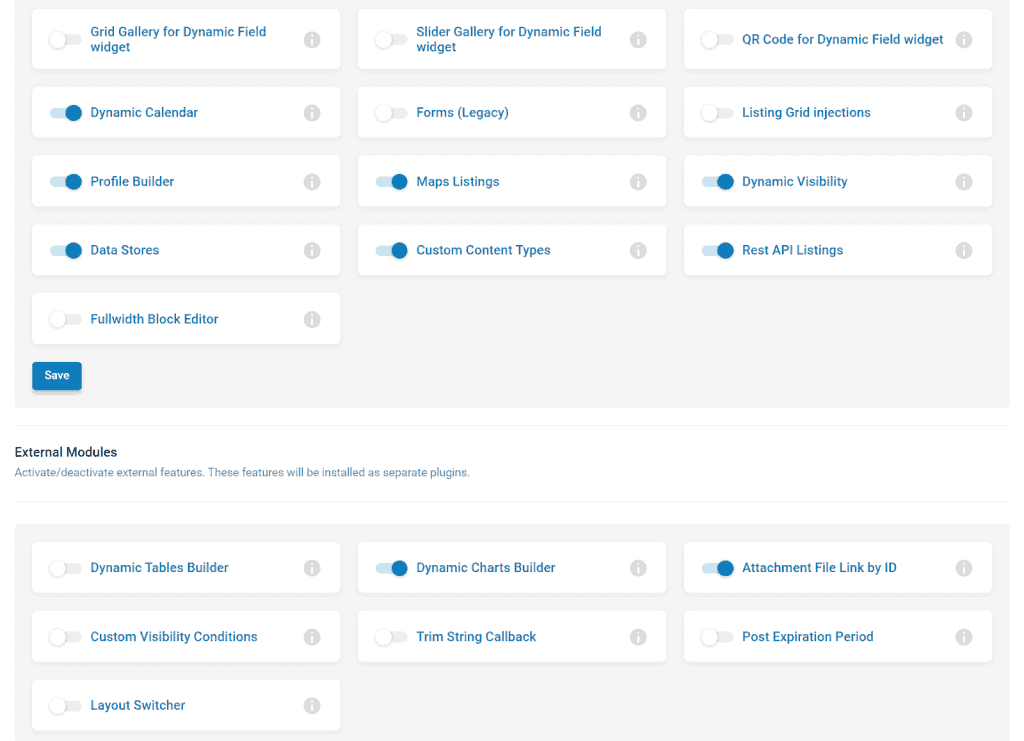
Task: Disable the Dynamic Calendar toggle
Action: [66, 113]
